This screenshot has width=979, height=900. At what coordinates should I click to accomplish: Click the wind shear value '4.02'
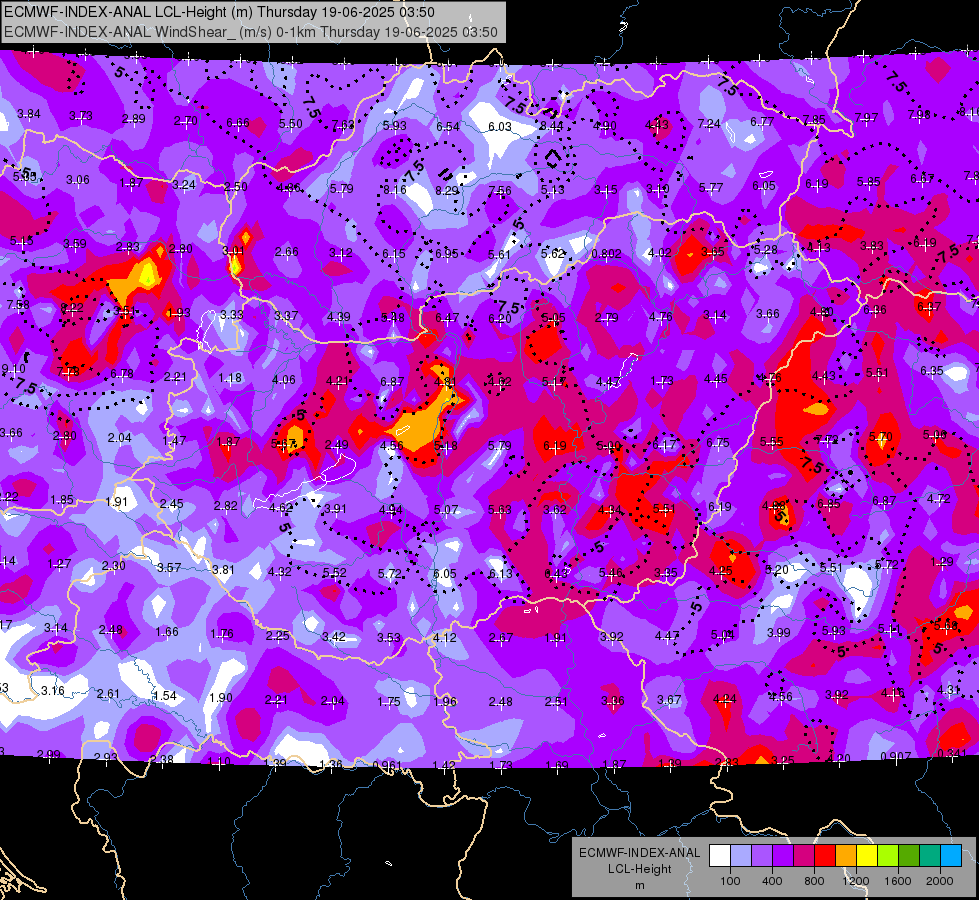click(660, 253)
